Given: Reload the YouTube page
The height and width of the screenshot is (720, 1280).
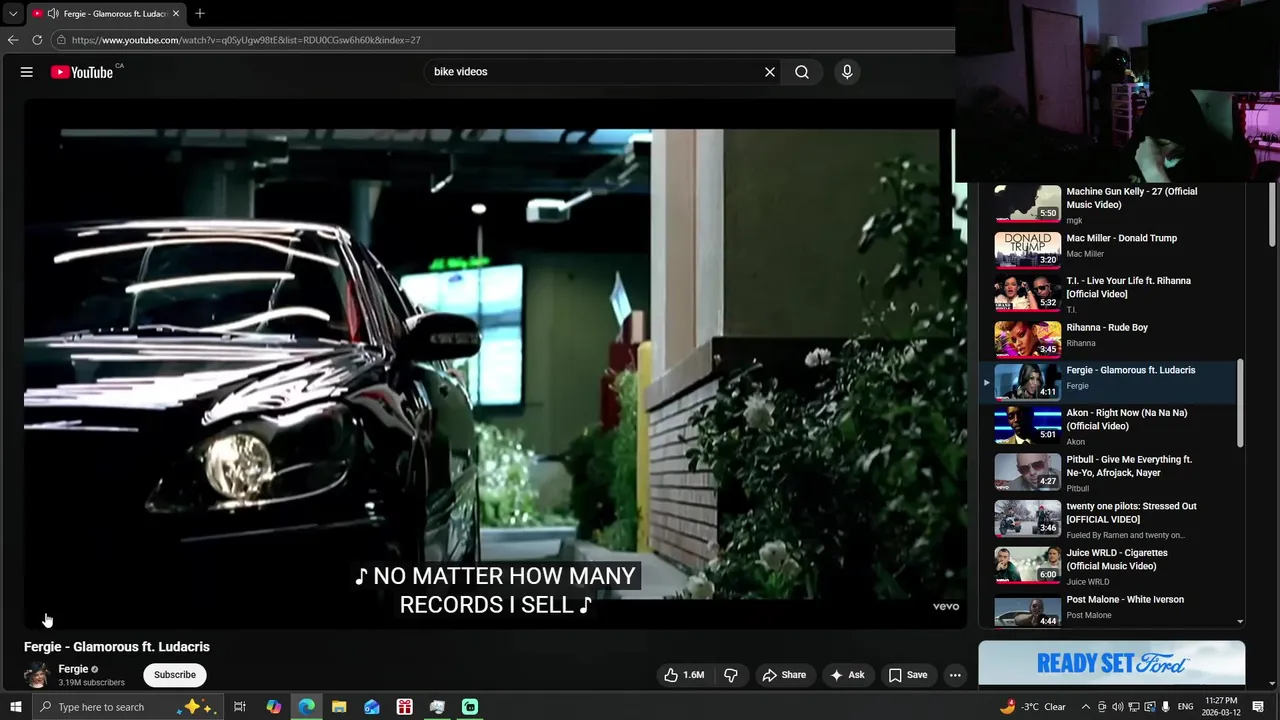Looking at the screenshot, I should click(37, 40).
